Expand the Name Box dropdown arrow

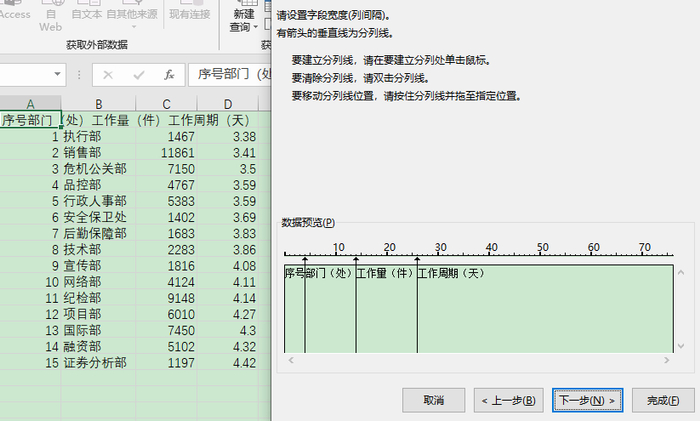57,74
